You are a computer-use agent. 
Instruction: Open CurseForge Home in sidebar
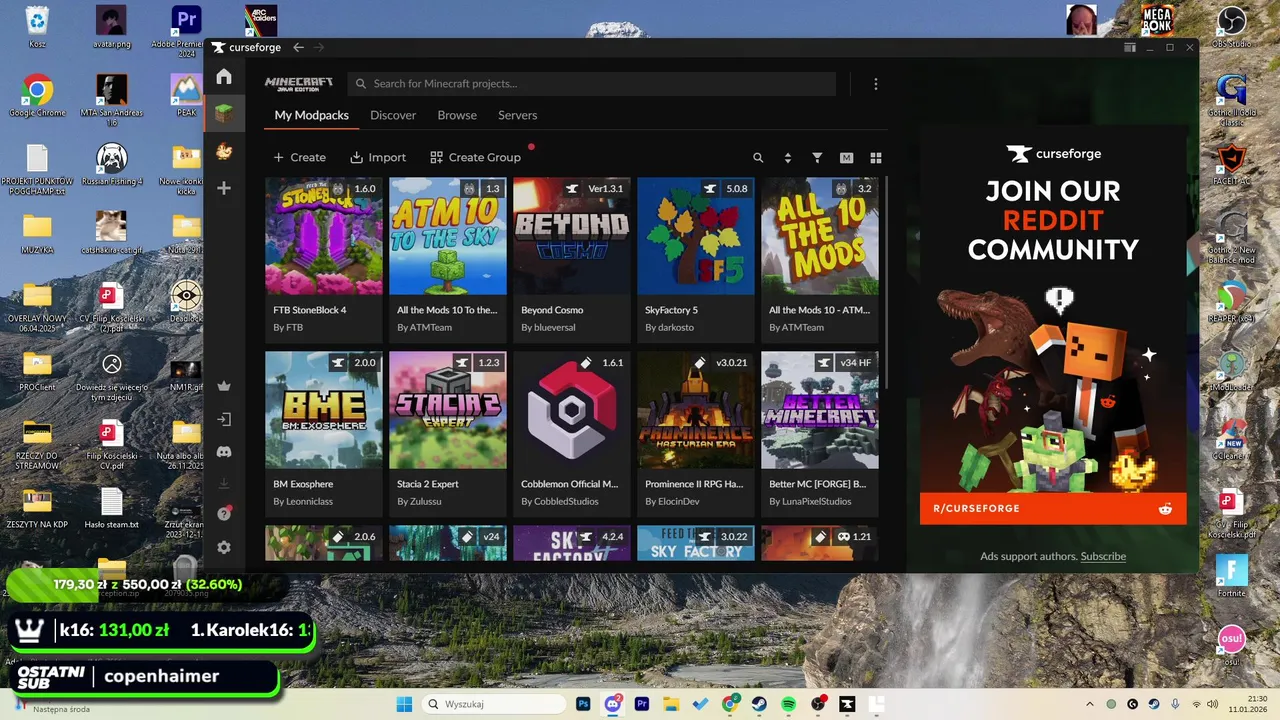224,77
